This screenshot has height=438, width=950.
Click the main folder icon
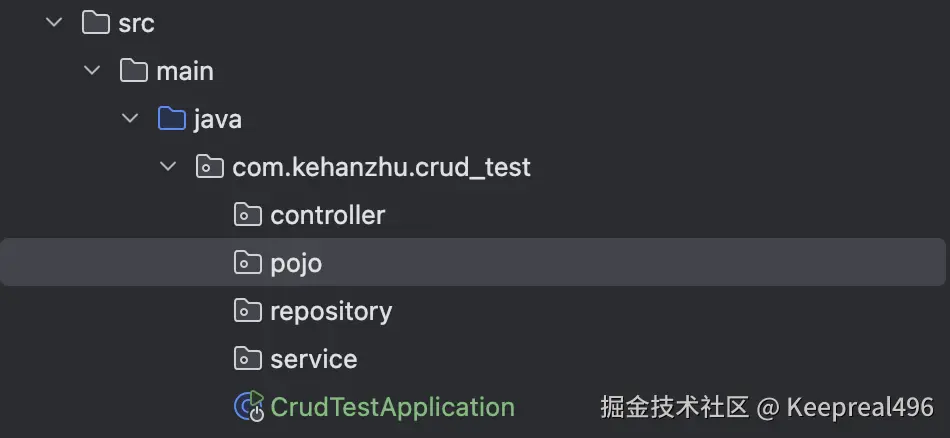(133, 71)
